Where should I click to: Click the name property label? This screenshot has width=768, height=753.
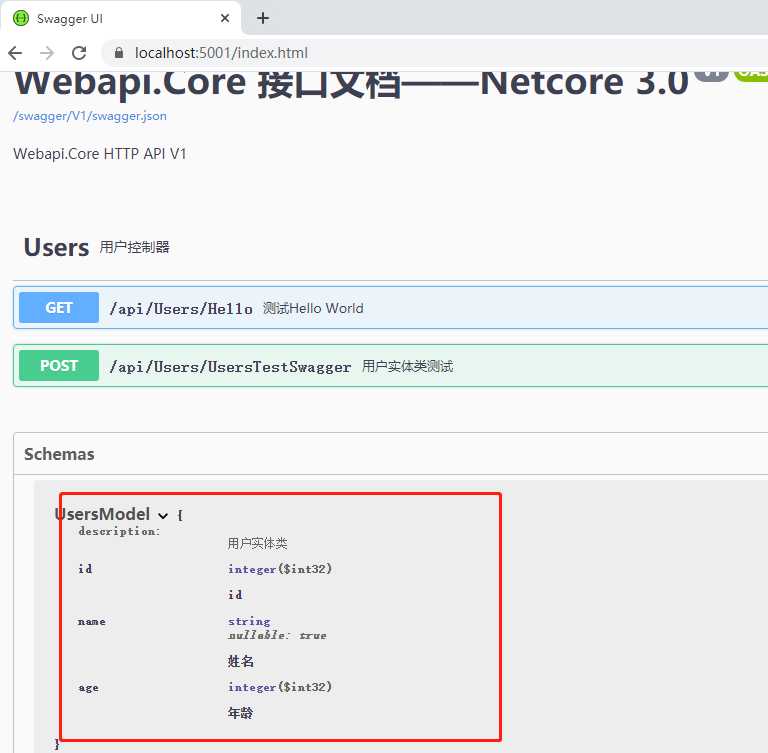(x=92, y=622)
